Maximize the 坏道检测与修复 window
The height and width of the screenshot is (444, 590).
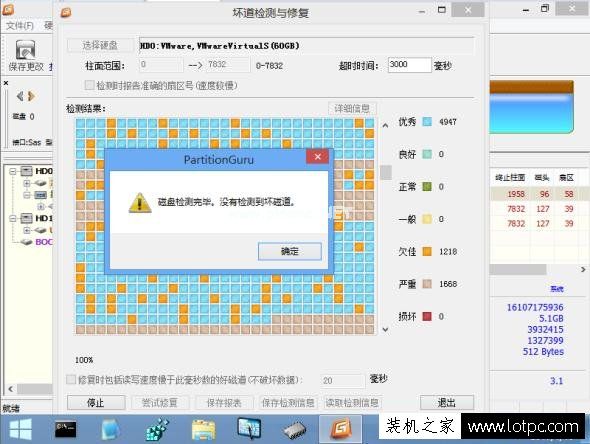coord(442,10)
